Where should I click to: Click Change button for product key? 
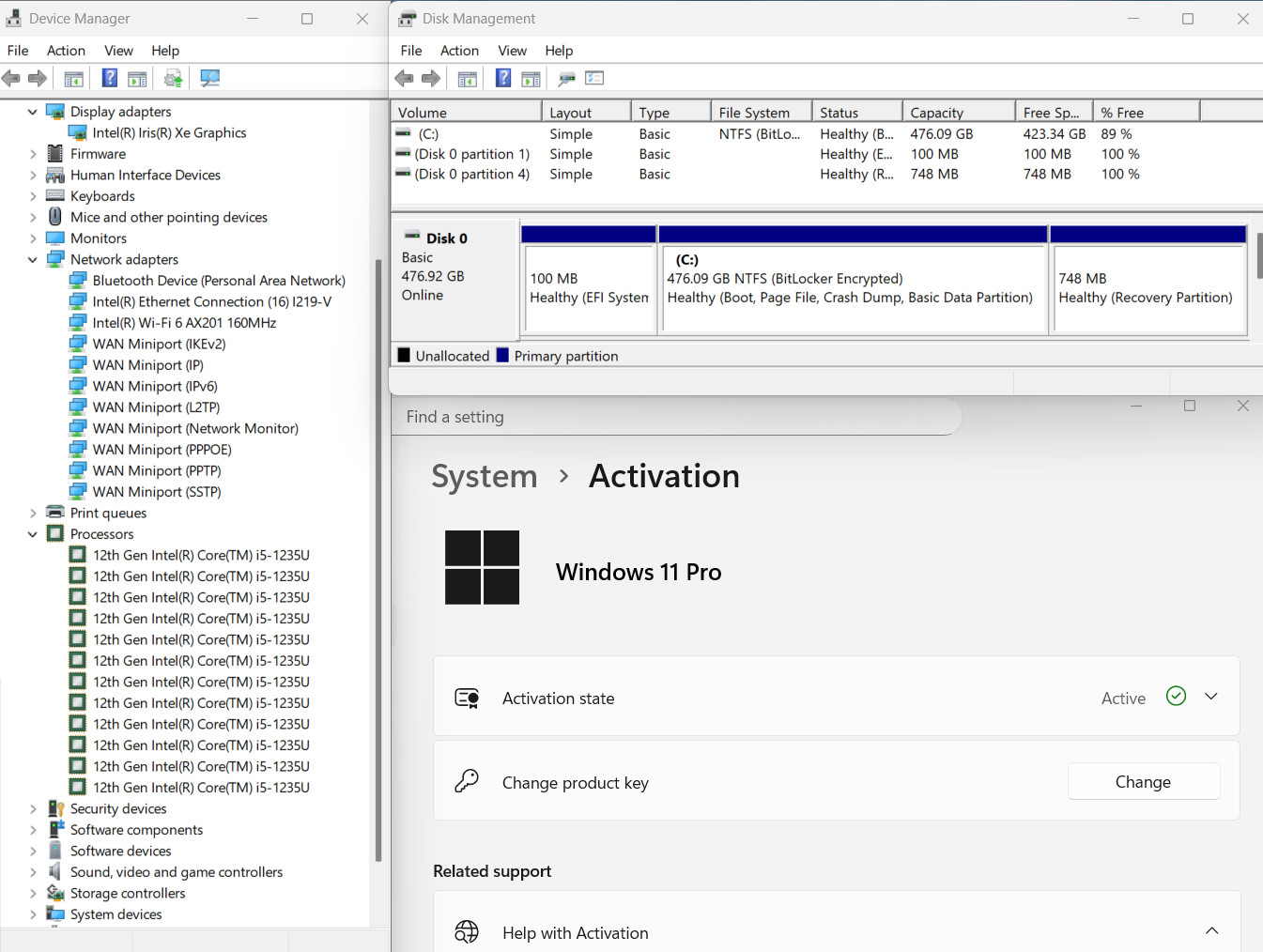(x=1144, y=781)
